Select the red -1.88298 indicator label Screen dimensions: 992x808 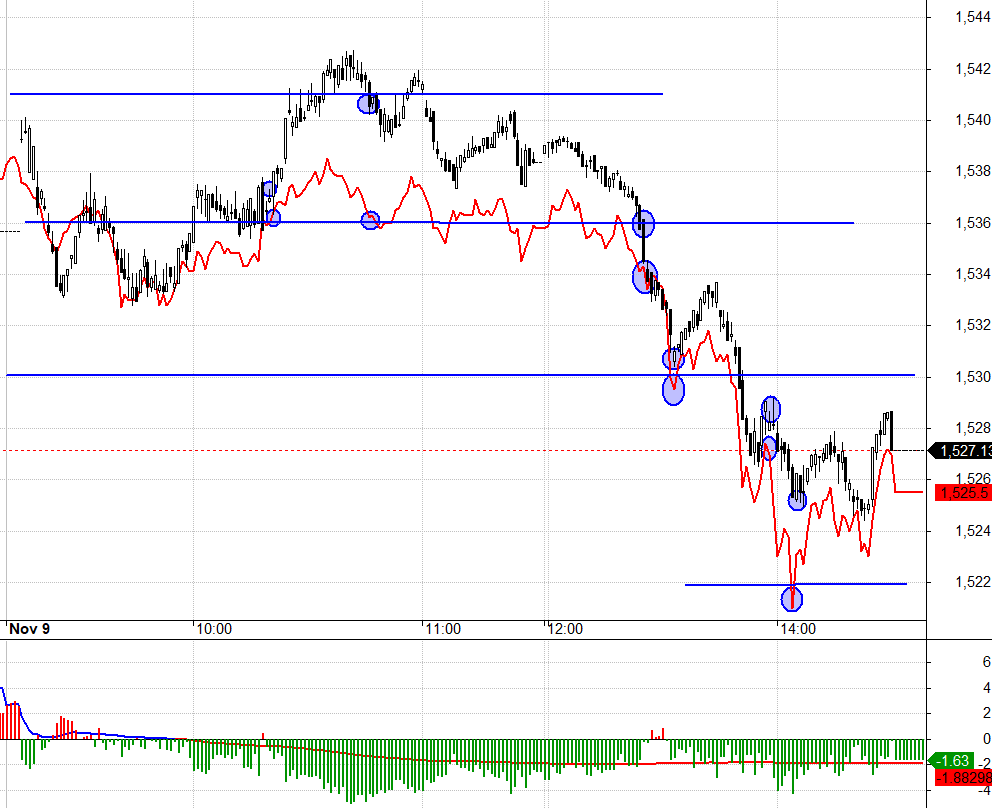[x=963, y=778]
